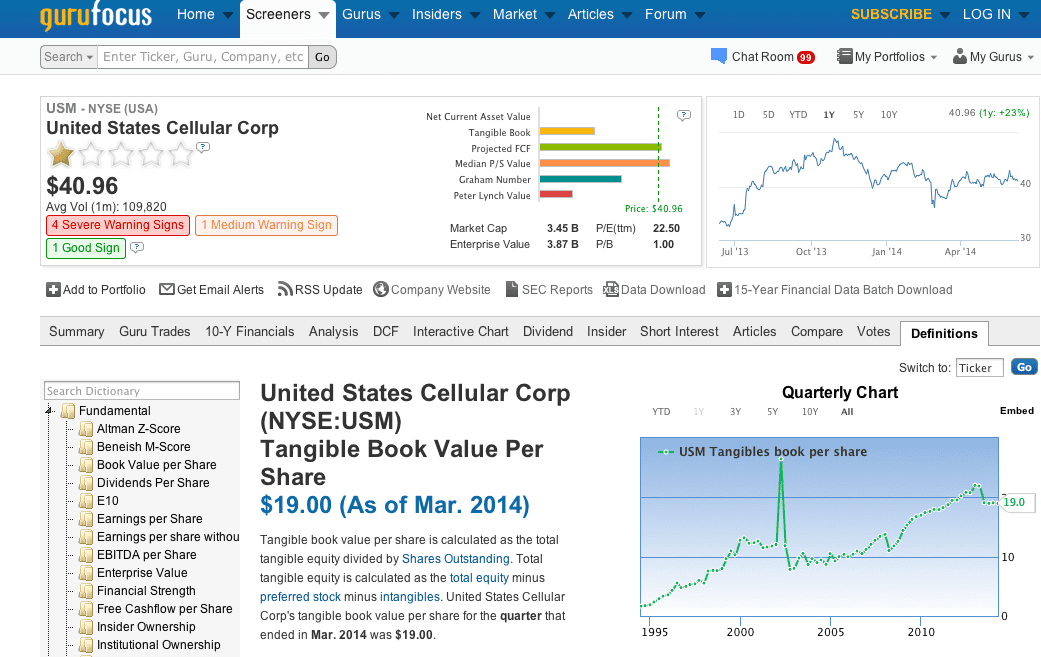The image size is (1041, 657).
Task: Click the SUBSCRIBE link
Action: coord(892,15)
